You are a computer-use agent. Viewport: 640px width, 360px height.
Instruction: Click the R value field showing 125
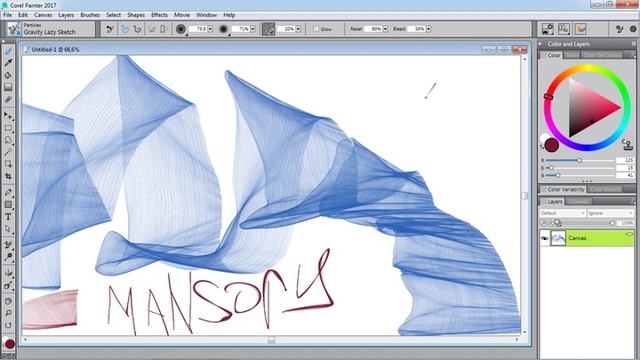pos(625,160)
